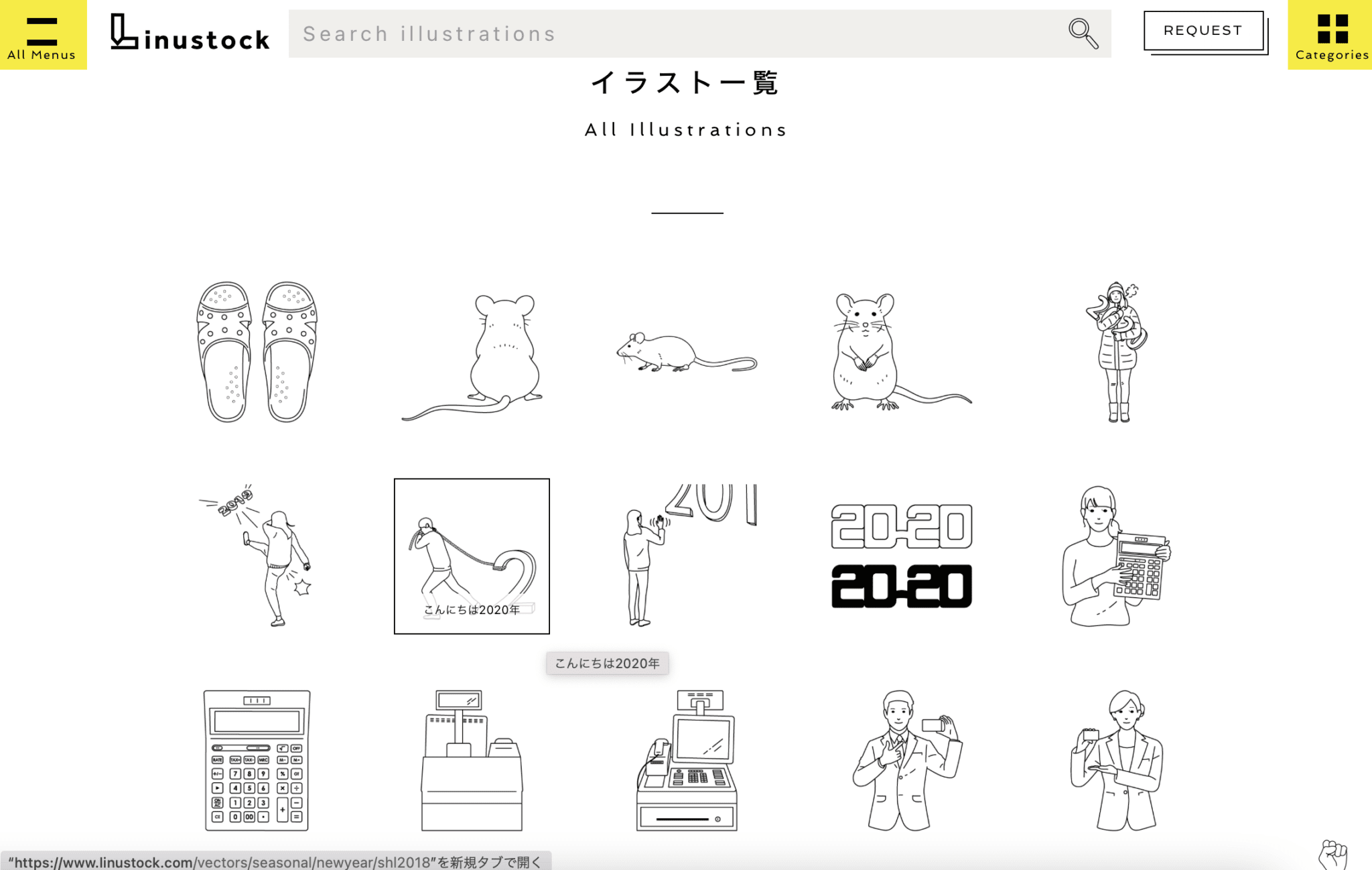Open the person kicking 2019 illustration
This screenshot has height=870, width=1372.
pos(258,555)
